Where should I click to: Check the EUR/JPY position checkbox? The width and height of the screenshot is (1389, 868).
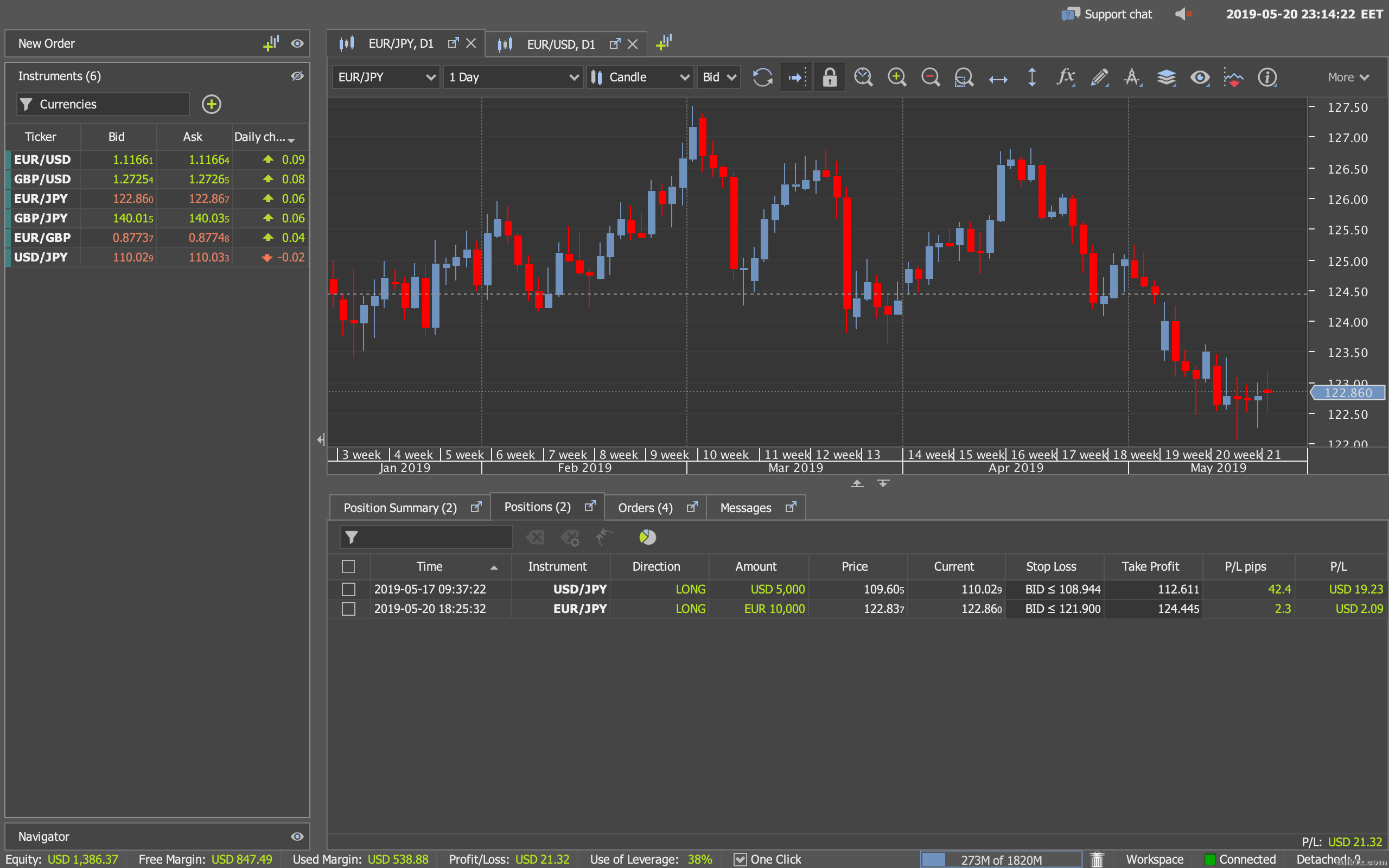348,609
